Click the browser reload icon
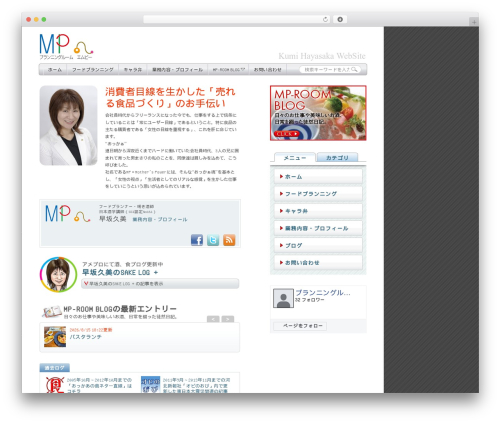500x423 pixels. pos(325,19)
